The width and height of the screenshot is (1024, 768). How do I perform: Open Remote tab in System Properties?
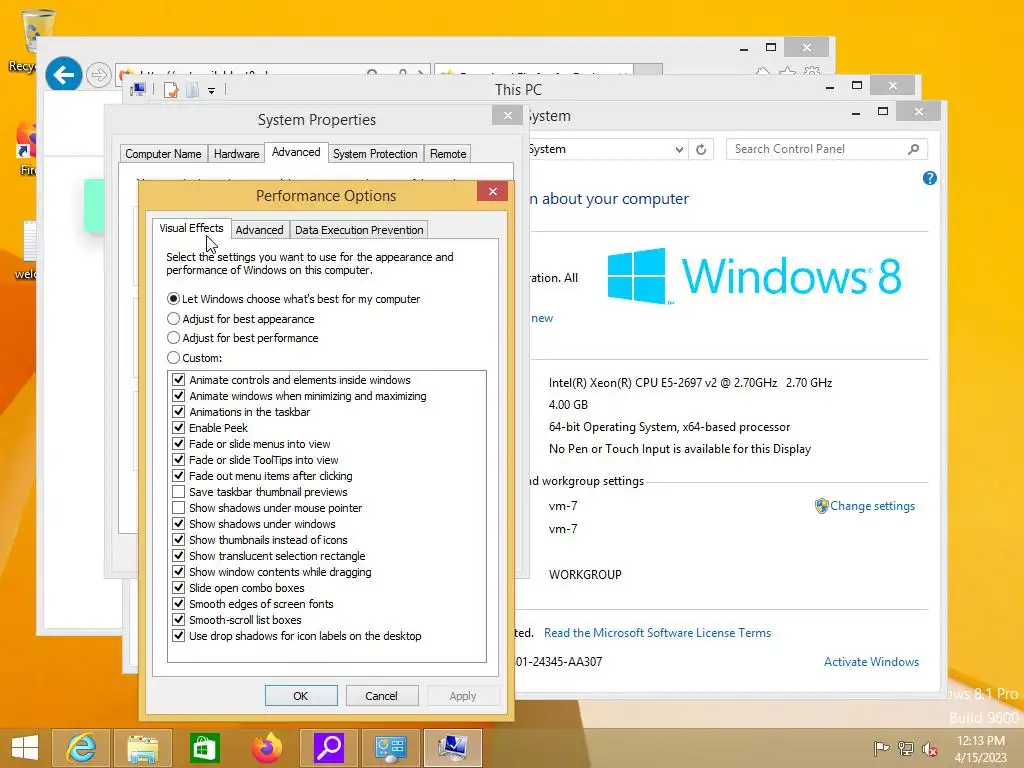[x=448, y=154]
